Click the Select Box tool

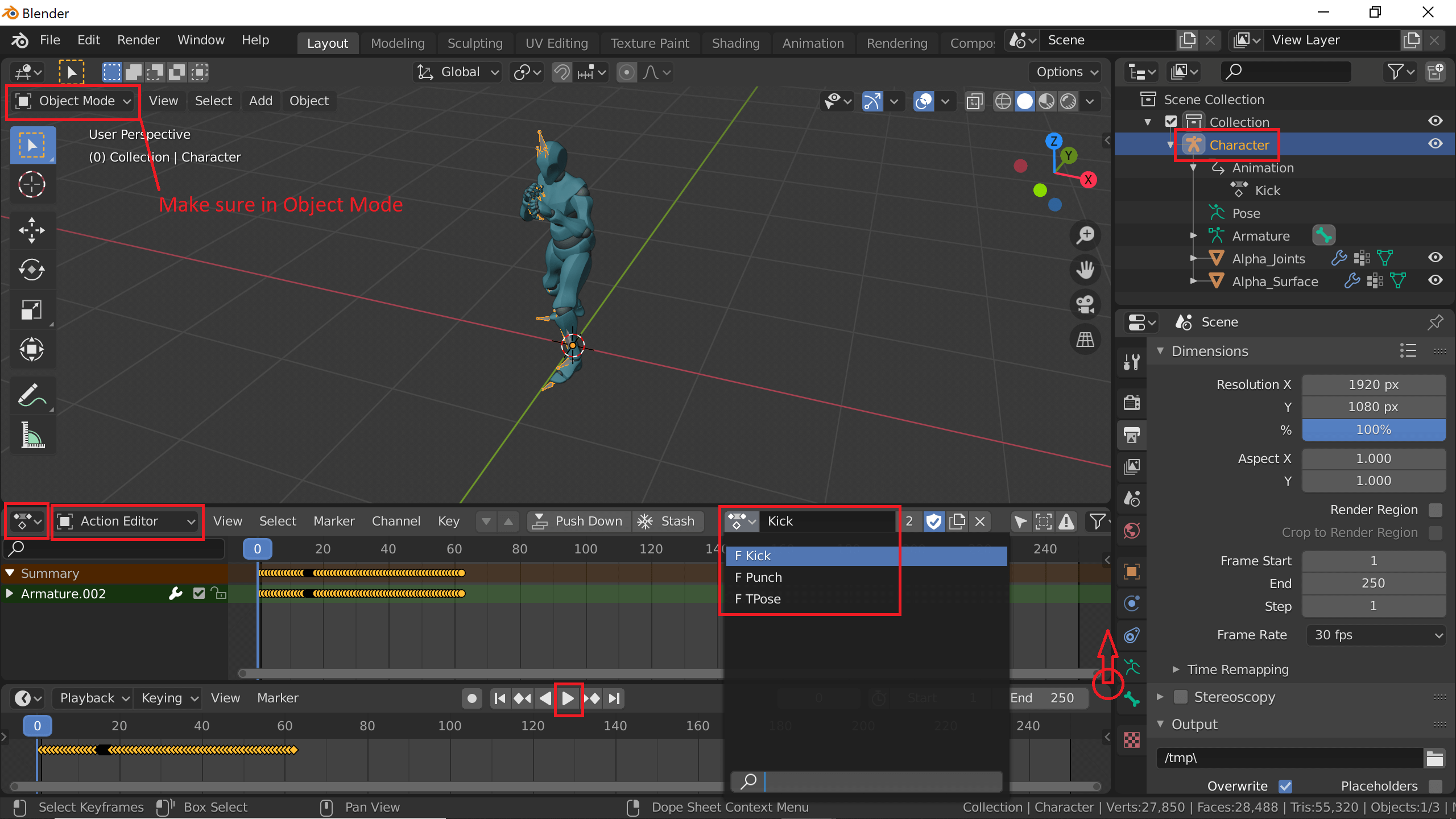[x=32, y=145]
